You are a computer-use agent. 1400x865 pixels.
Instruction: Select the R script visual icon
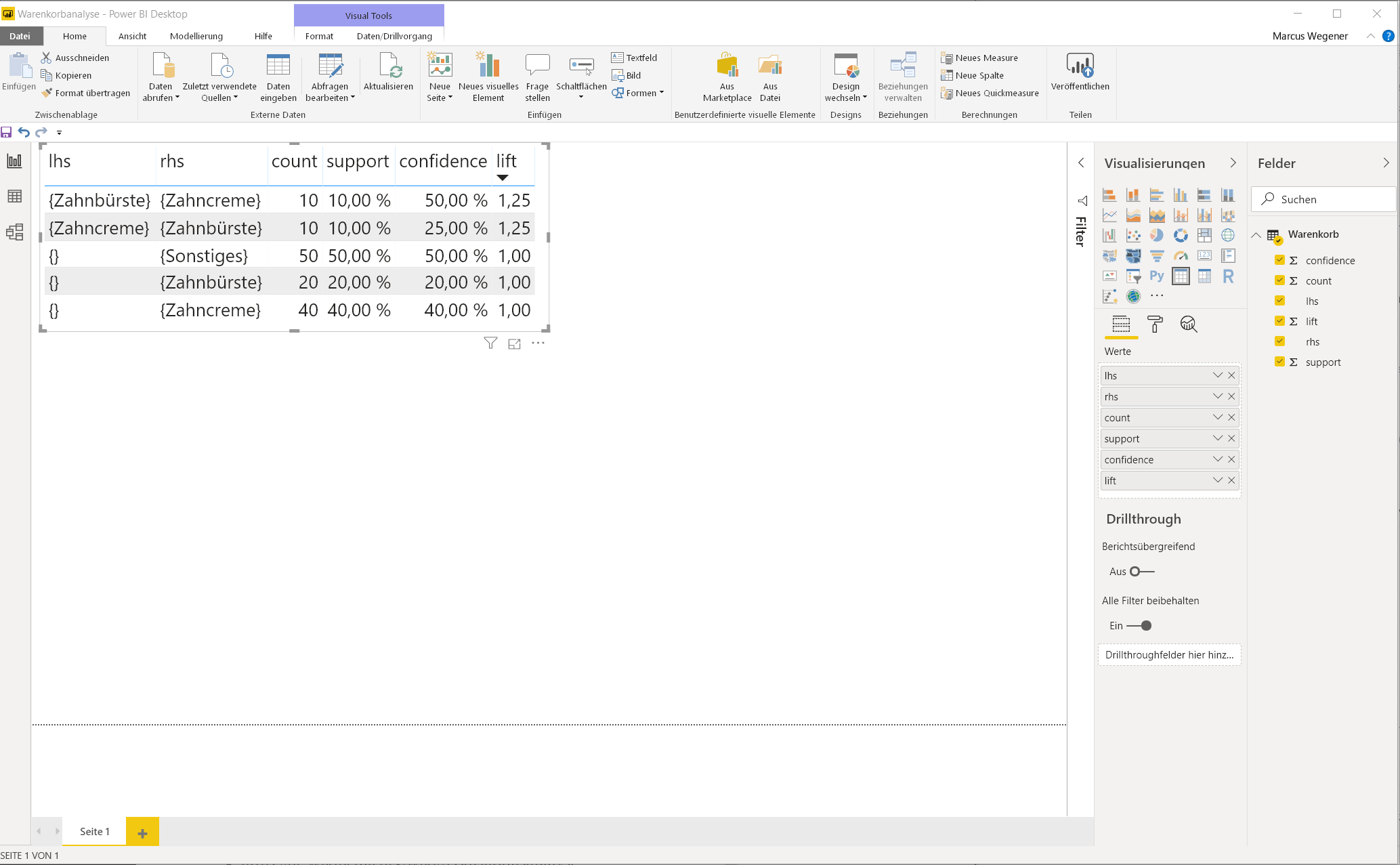point(1228,276)
